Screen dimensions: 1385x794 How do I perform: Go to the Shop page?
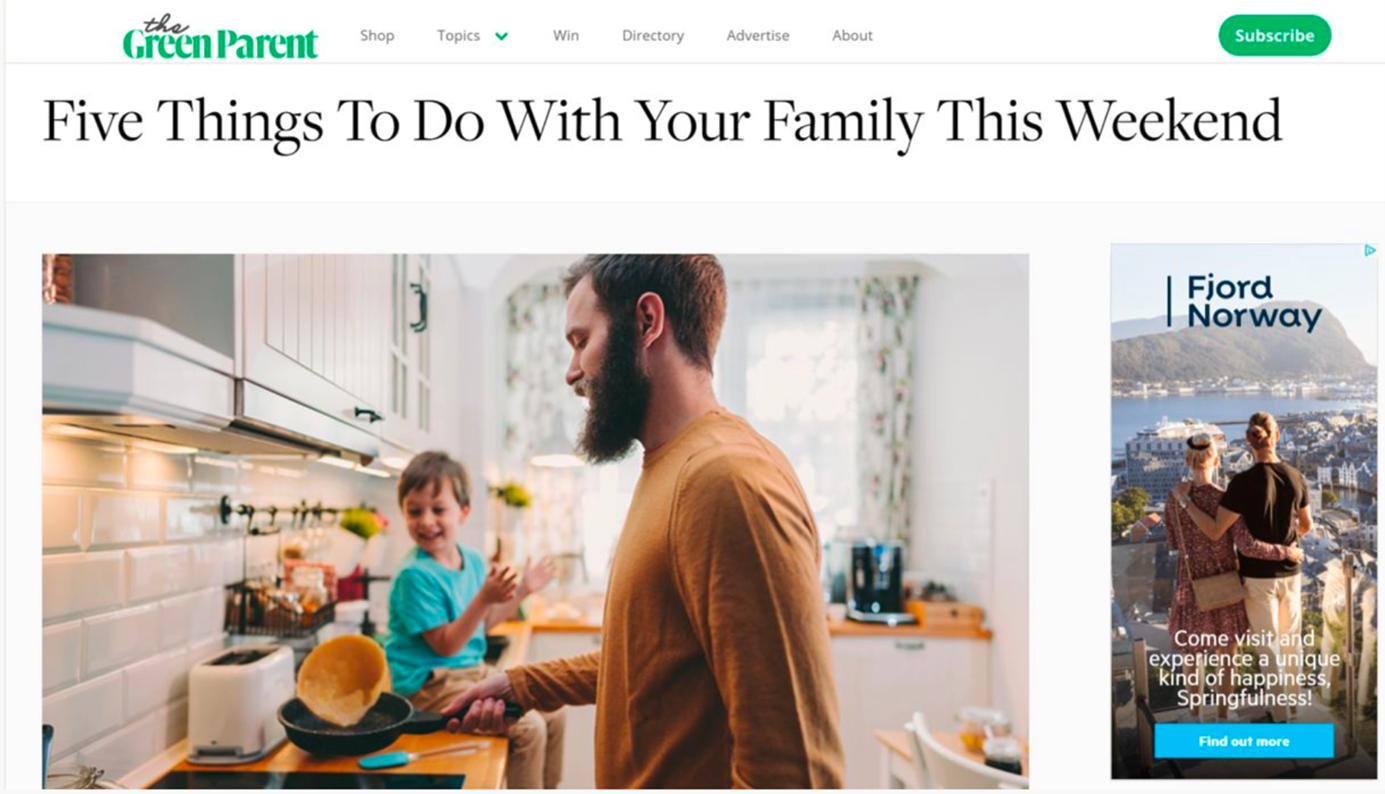pyautogui.click(x=377, y=35)
